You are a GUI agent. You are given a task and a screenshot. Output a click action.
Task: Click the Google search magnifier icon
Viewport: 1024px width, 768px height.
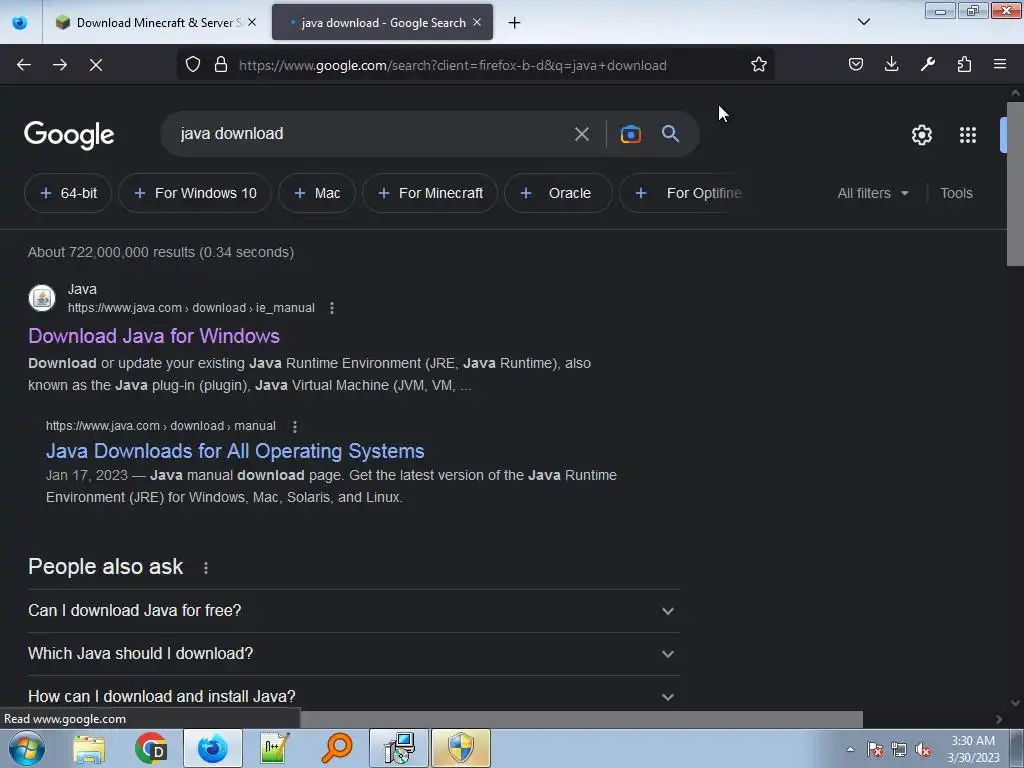[x=670, y=134]
